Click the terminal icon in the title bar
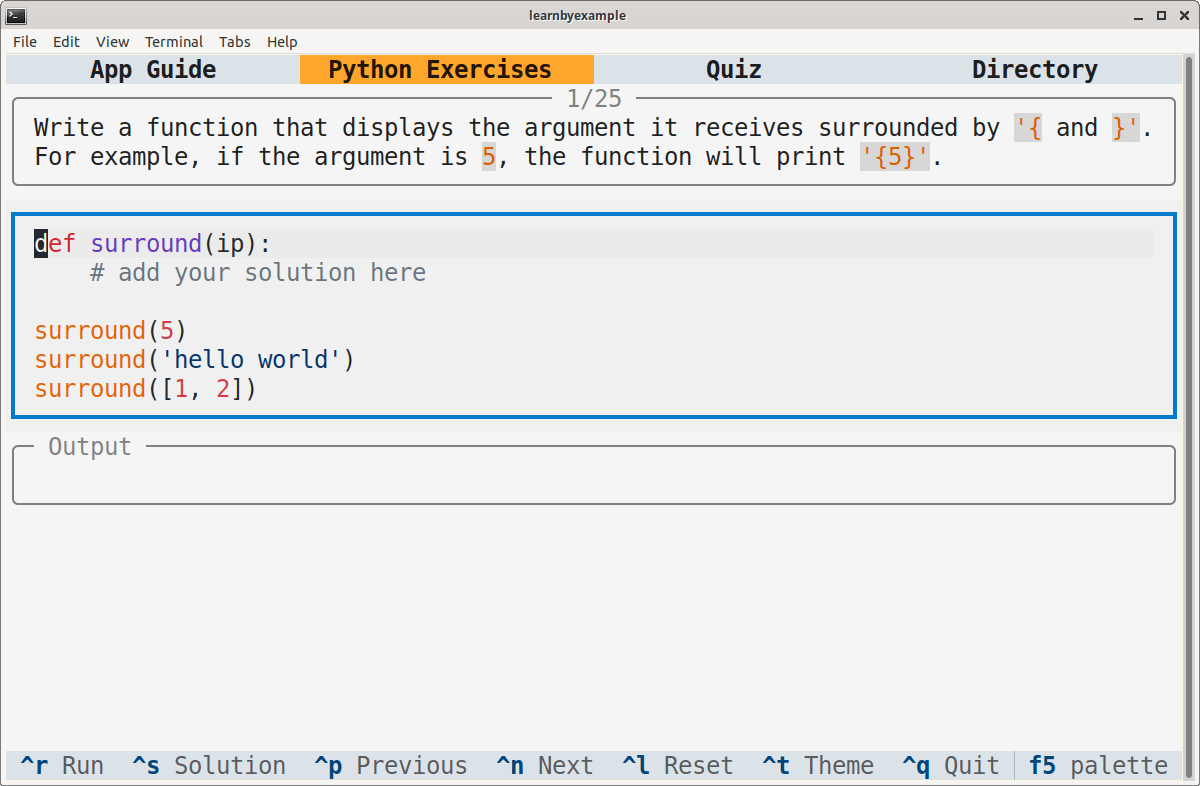Image resolution: width=1200 pixels, height=786 pixels. pyautogui.click(x=16, y=15)
